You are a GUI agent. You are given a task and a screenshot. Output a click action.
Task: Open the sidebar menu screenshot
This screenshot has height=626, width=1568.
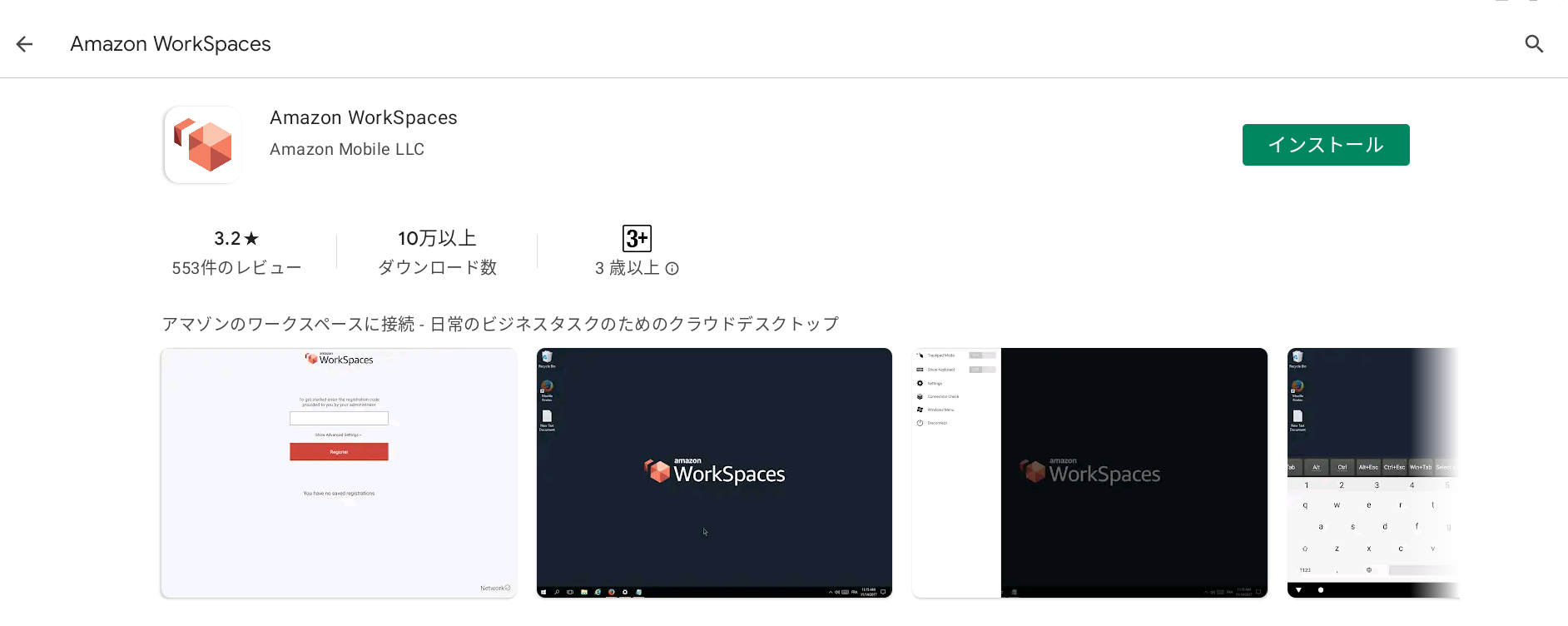(1089, 473)
